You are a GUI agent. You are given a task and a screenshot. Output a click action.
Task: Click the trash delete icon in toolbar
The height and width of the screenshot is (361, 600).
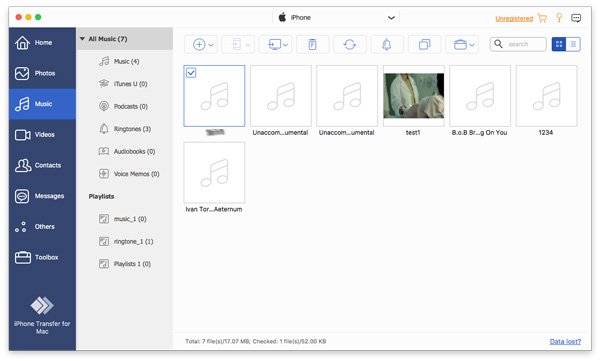pyautogui.click(x=312, y=44)
